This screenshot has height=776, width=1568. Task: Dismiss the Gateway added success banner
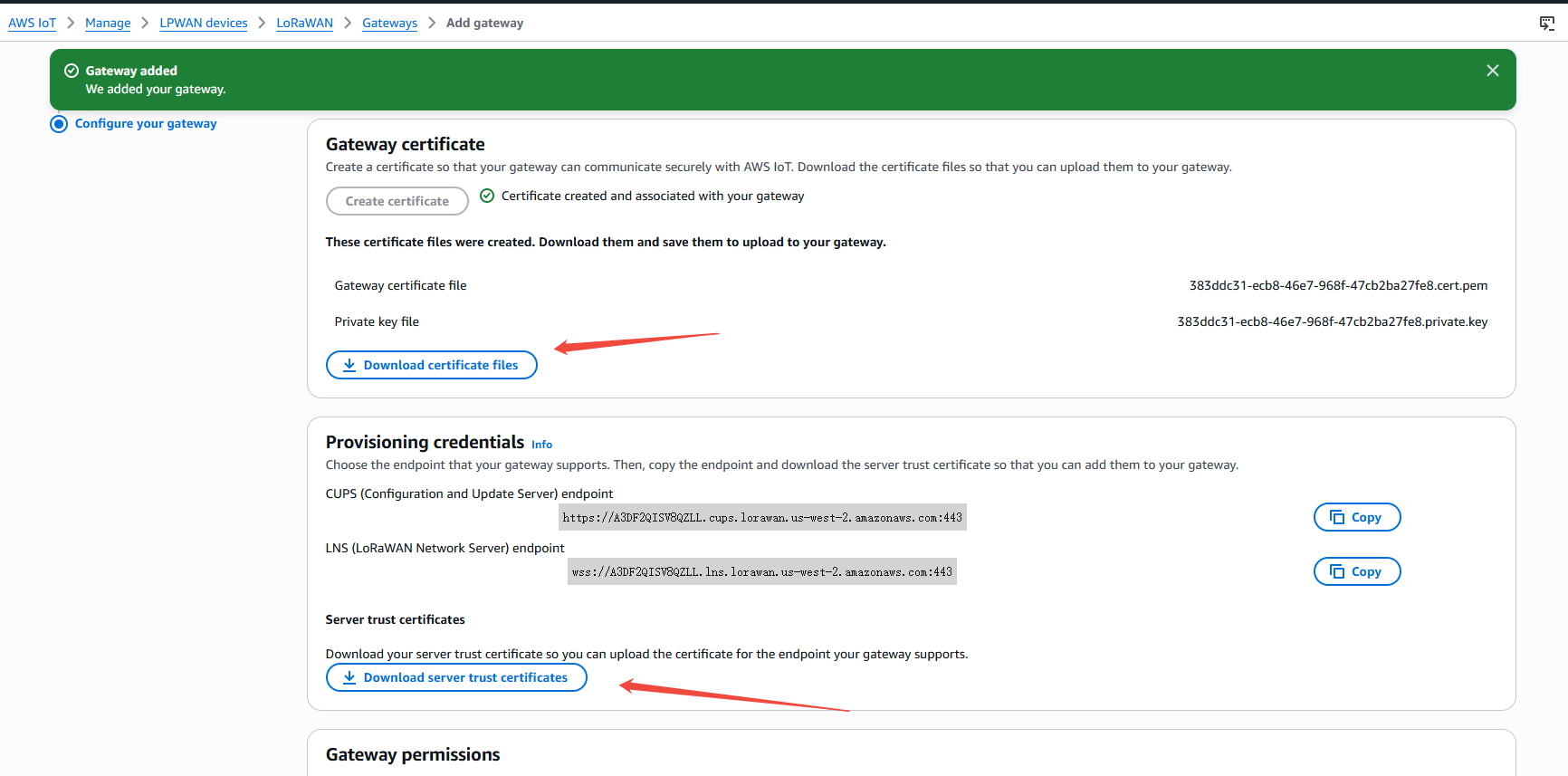1493,71
